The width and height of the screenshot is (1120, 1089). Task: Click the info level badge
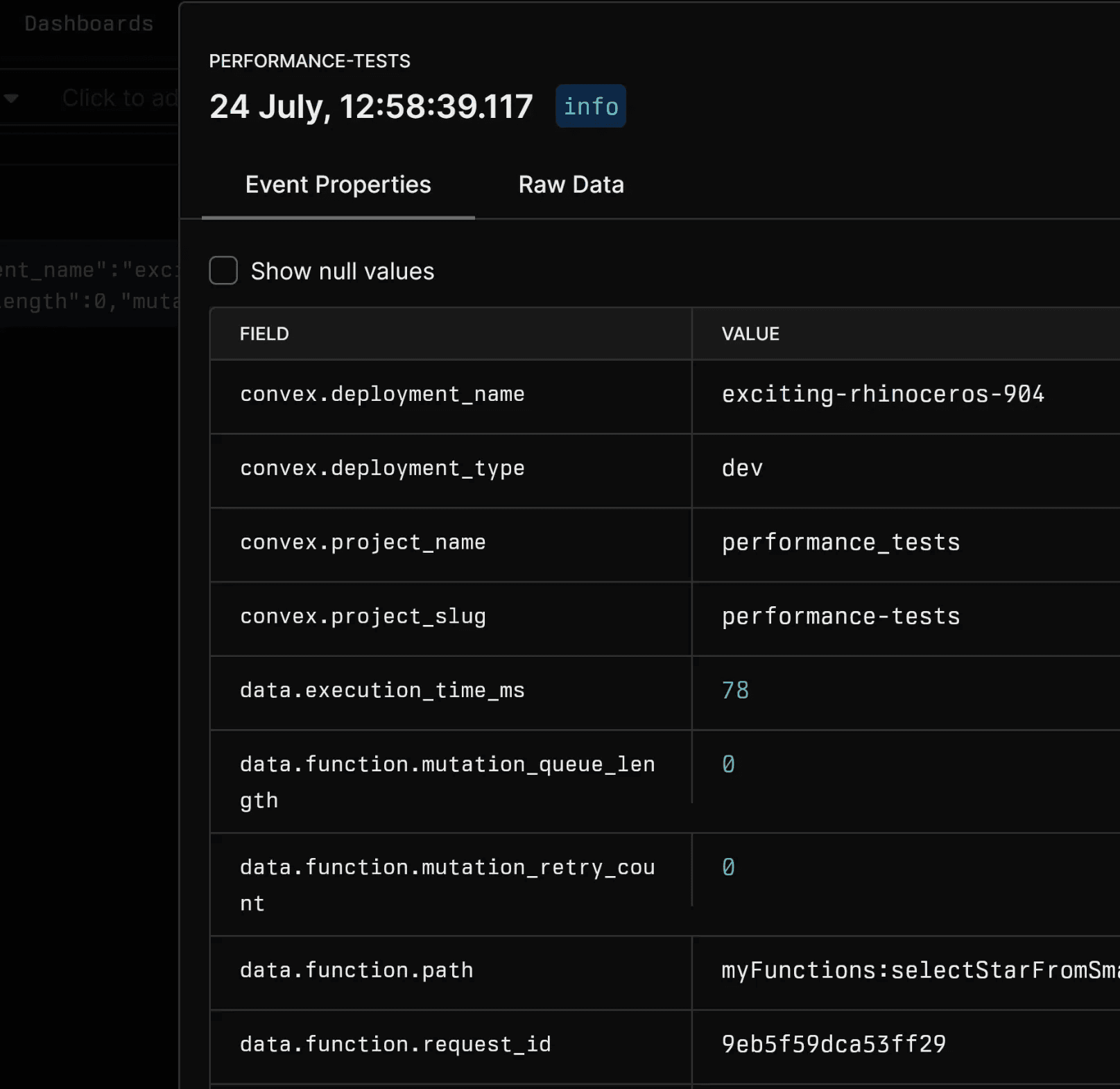pos(590,106)
